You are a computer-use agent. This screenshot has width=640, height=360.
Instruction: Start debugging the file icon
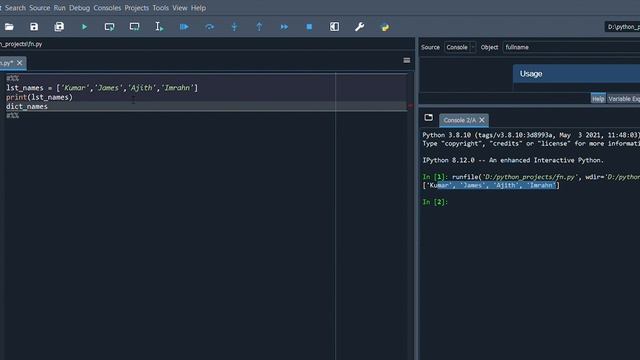coord(184,27)
